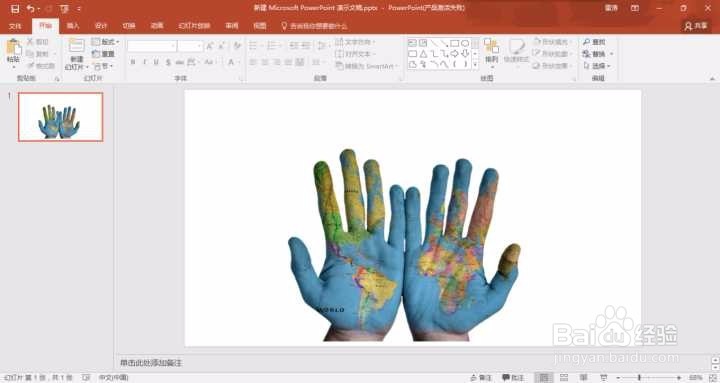Select the Format Painter brush
Image resolution: width=720 pixels, height=383 pixels.
point(40,66)
